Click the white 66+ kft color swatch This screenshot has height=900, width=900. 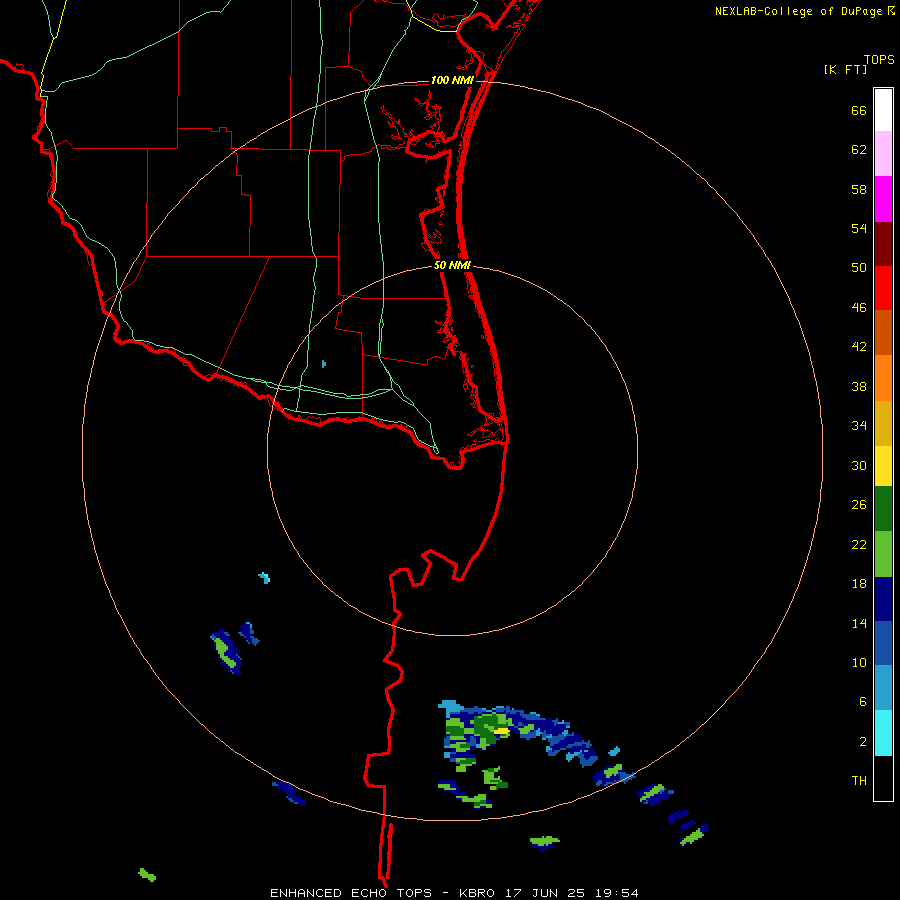pos(883,110)
